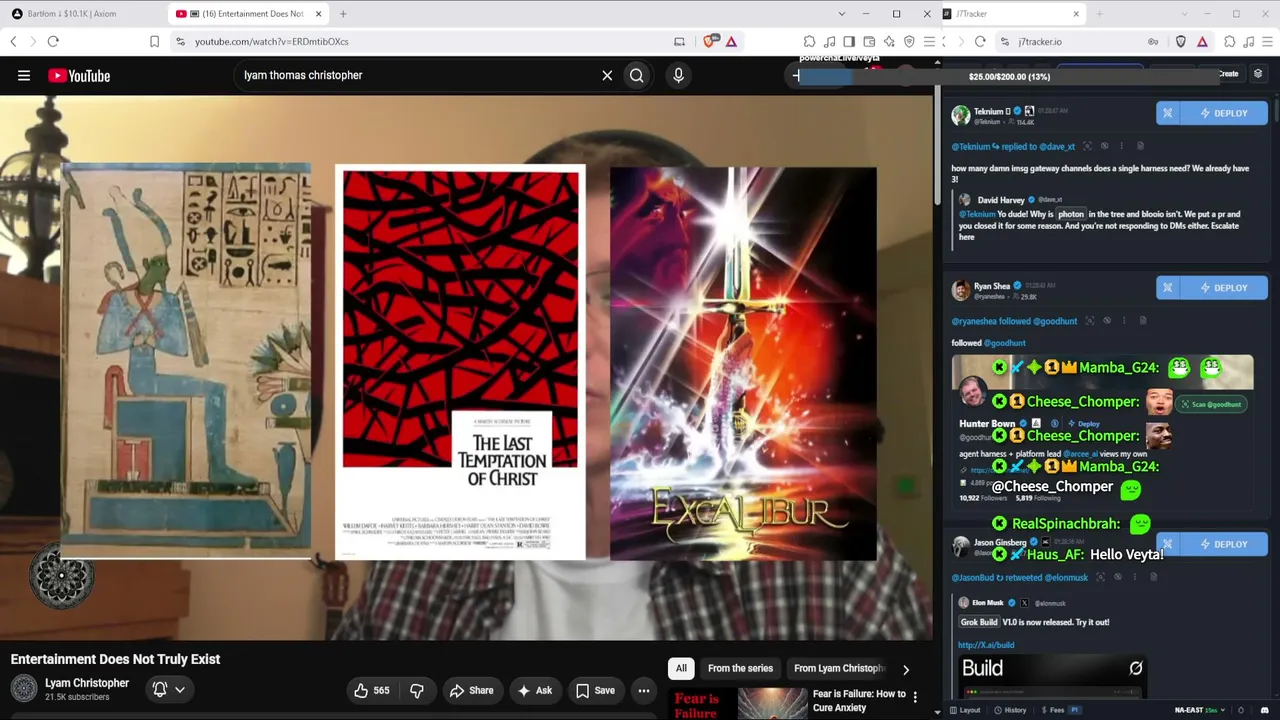Open the J7Tracker browser menu
The width and height of the screenshot is (1280, 720).
1269,41
